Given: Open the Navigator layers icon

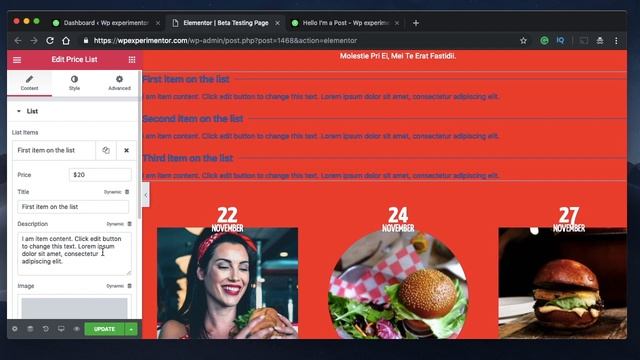Looking at the screenshot, I should pos(30,329).
